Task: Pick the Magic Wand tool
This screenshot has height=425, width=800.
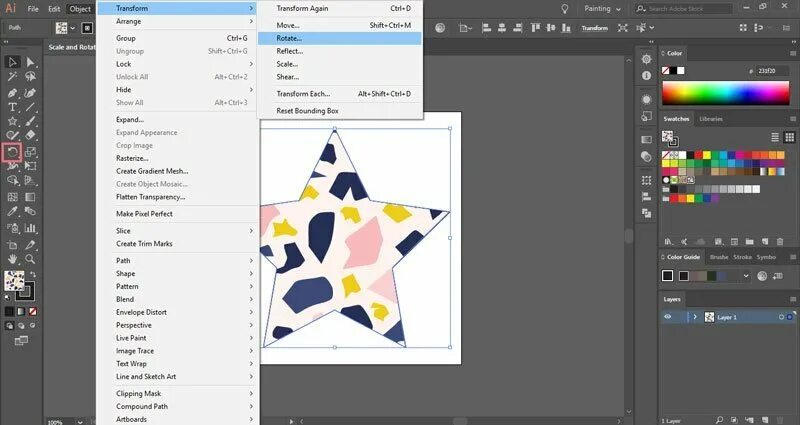Action: point(12,77)
